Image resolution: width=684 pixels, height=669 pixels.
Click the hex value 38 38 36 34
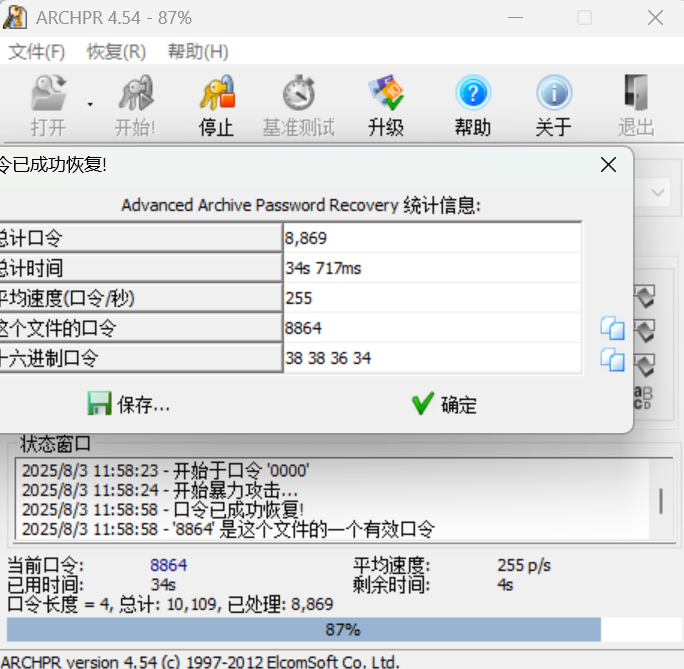(432, 358)
